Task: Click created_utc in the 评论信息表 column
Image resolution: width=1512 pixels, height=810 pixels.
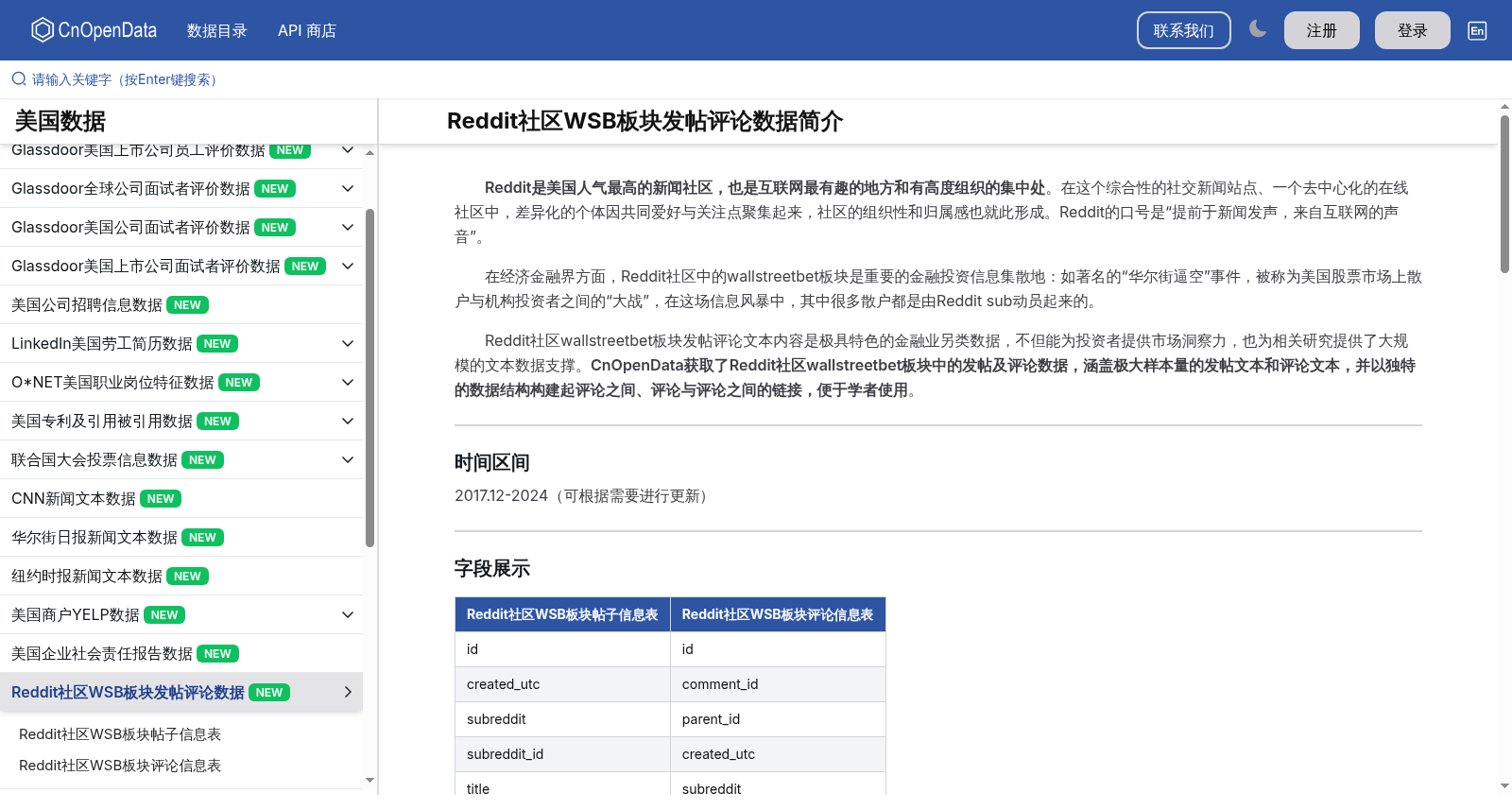Action: 778,754
